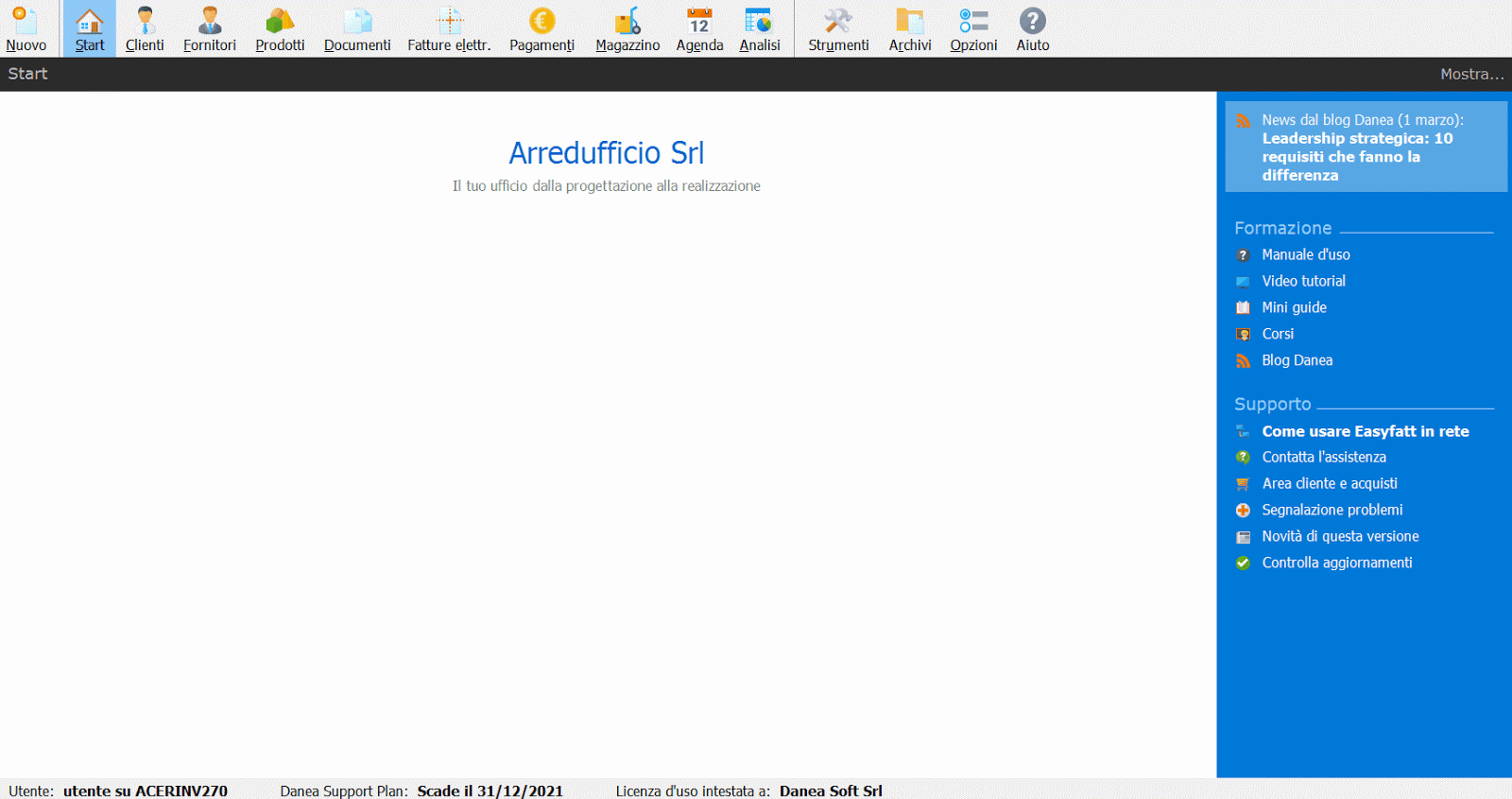Click the Start title in the dark bar
This screenshot has width=1512, height=799.
27,74
